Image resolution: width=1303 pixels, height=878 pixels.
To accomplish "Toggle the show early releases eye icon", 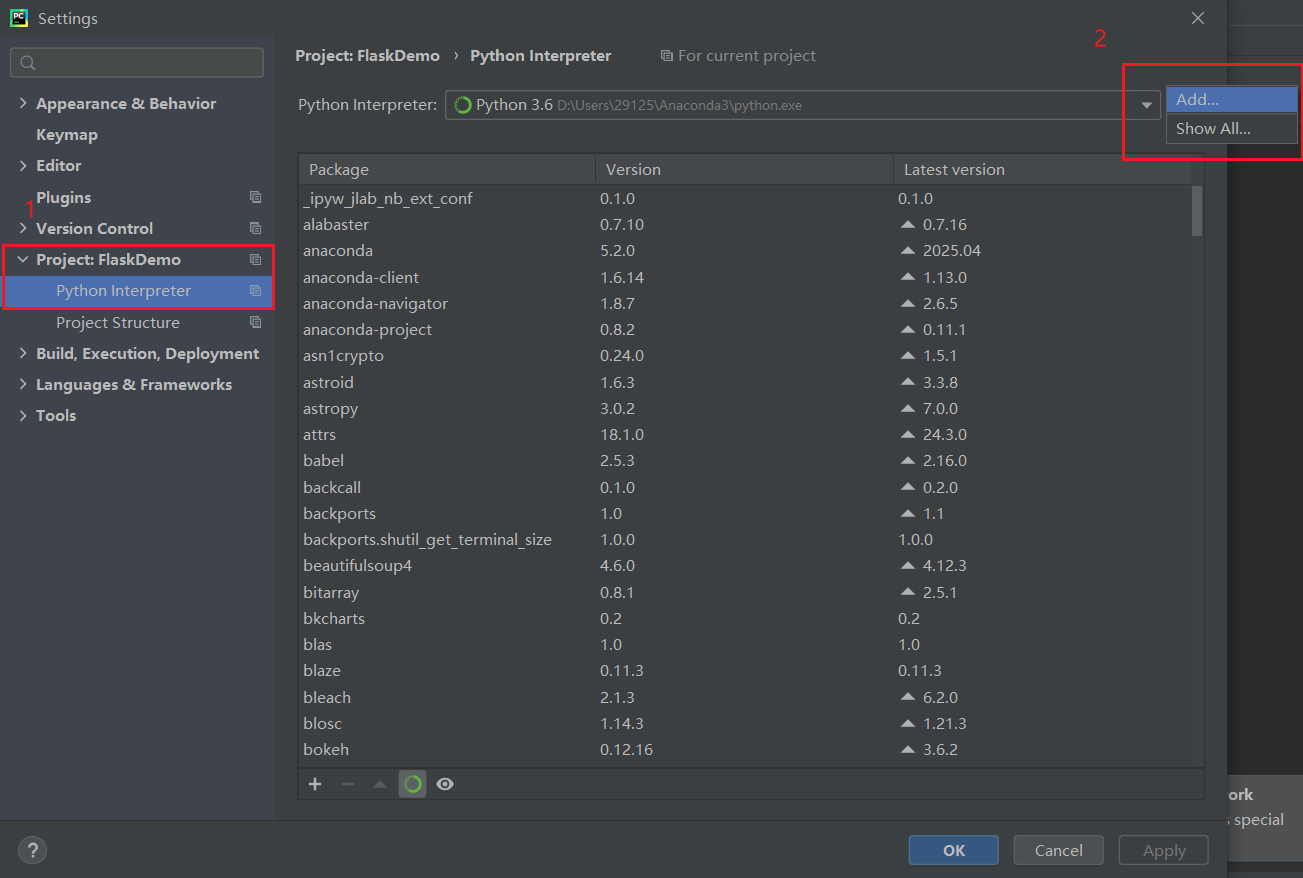I will point(445,784).
